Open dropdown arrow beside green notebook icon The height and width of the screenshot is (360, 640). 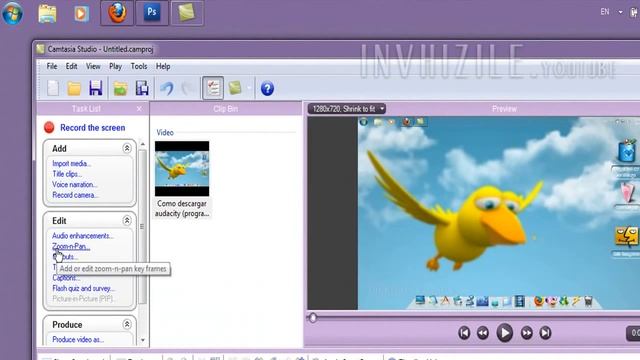pos(248,88)
